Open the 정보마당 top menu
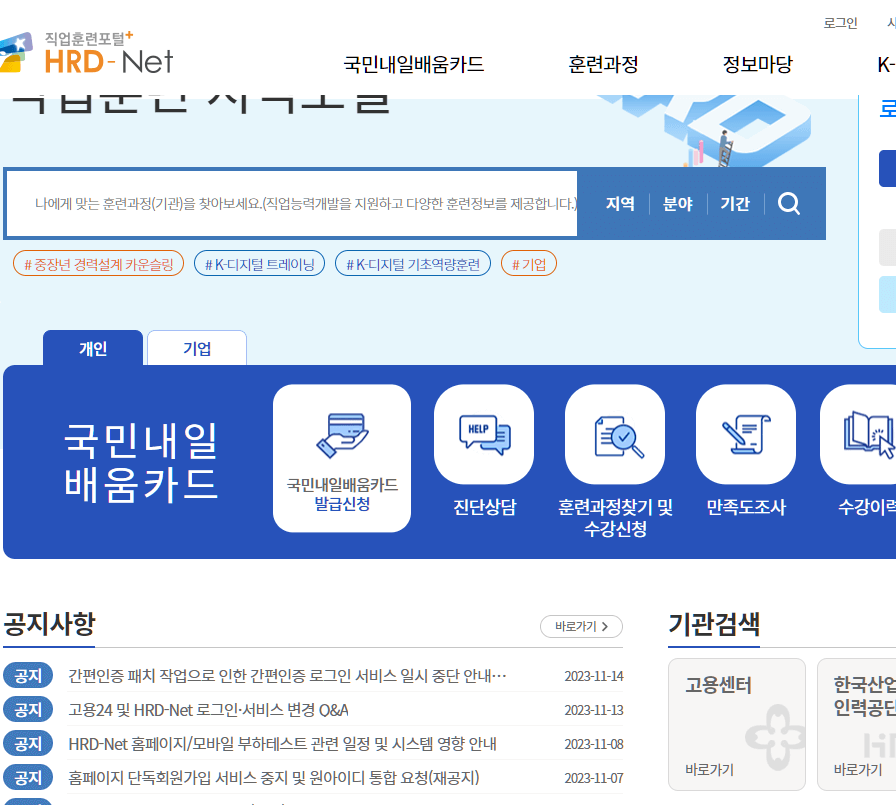The width and height of the screenshot is (896, 805). [758, 64]
